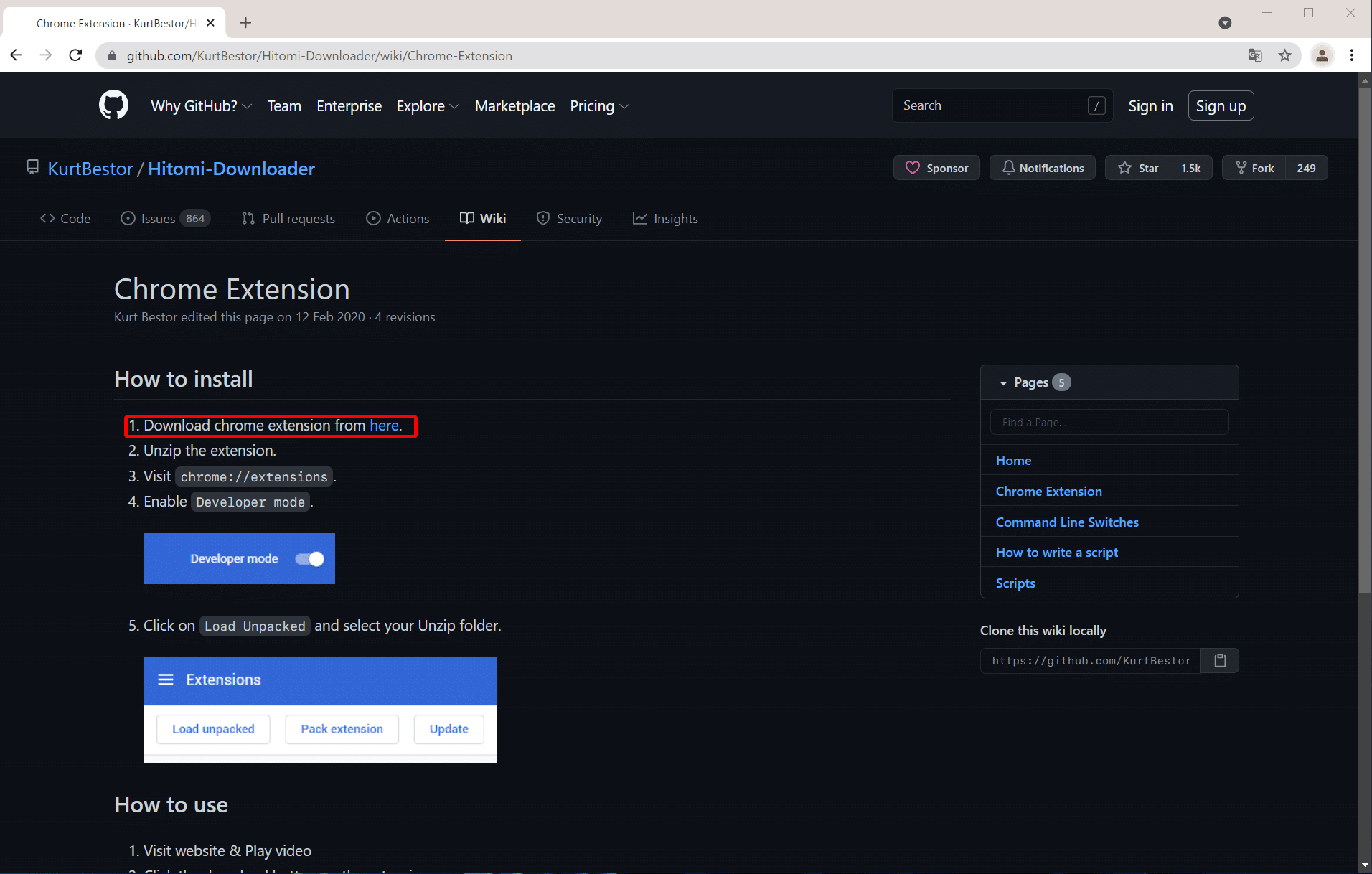Click the vertical page scrollbar thumb
This screenshot has width=1372, height=874.
coord(1365,339)
